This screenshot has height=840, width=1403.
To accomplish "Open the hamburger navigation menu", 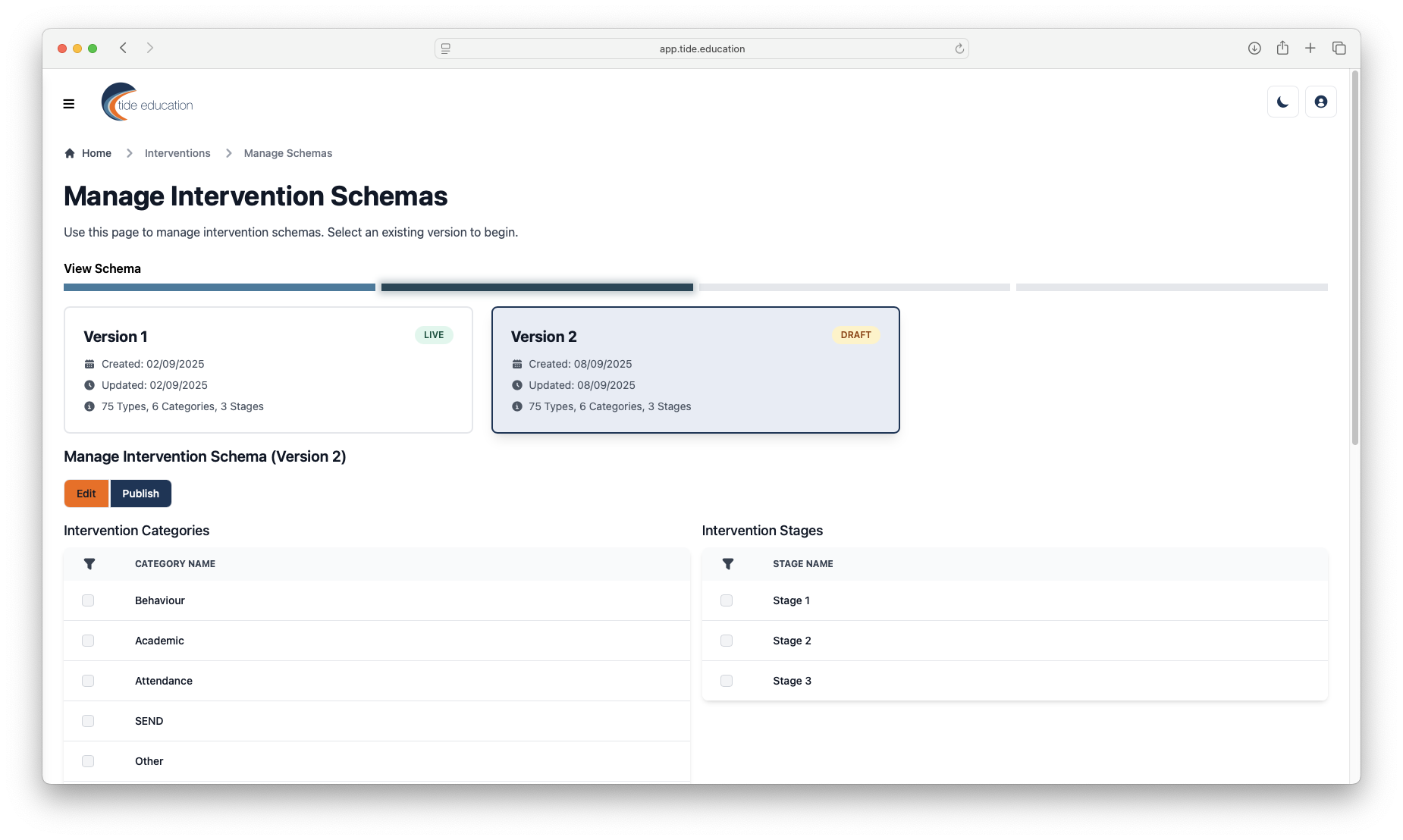I will click(69, 104).
